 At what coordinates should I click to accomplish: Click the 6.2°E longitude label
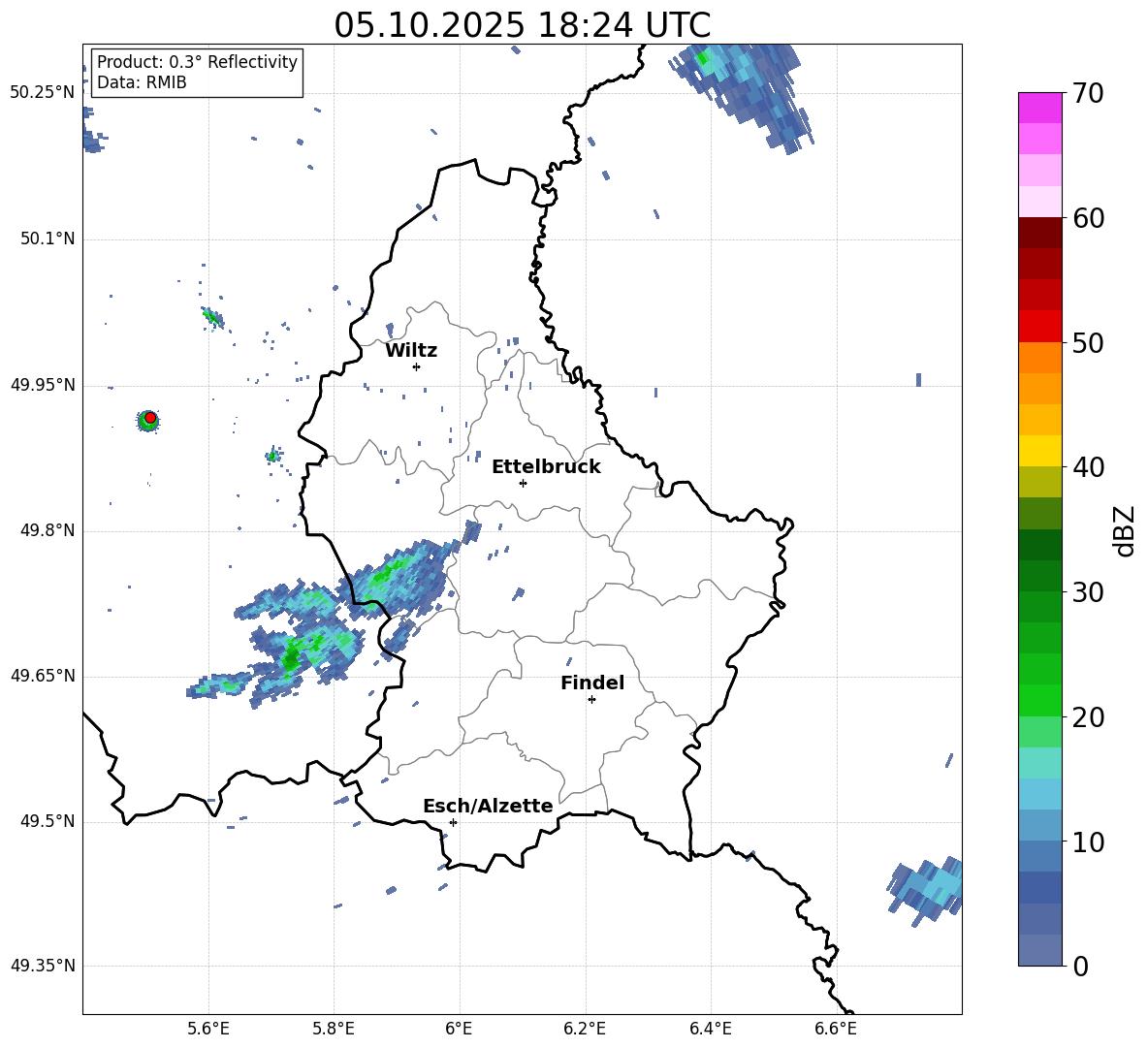585,1029
